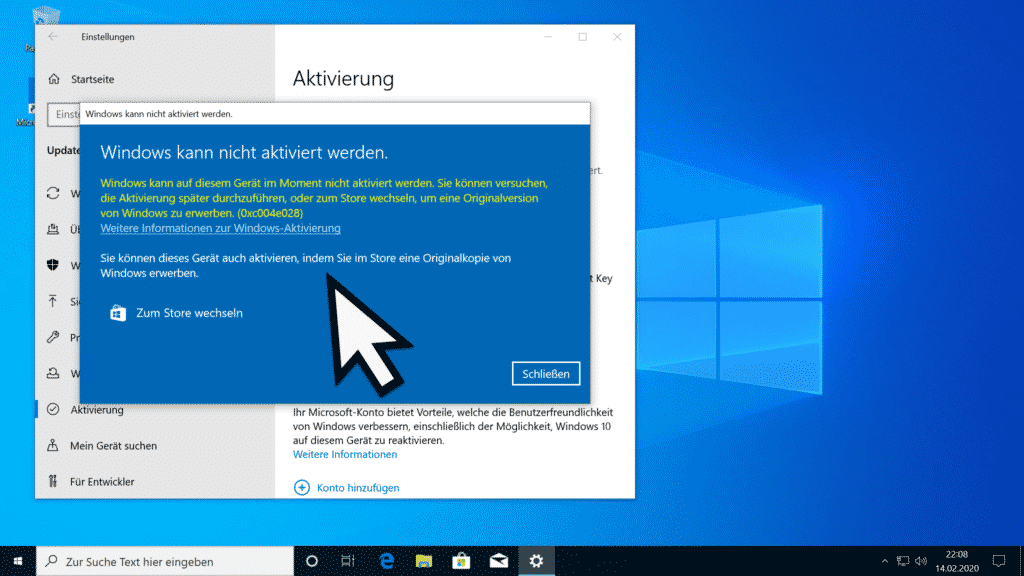Open Task View on the taskbar
Screen dimensions: 1024x576
pyautogui.click(x=348, y=561)
